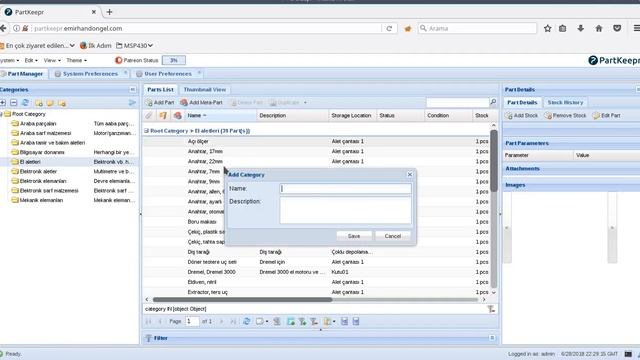Collapse the Categories panel
The image size is (640, 360).
click(133, 89)
